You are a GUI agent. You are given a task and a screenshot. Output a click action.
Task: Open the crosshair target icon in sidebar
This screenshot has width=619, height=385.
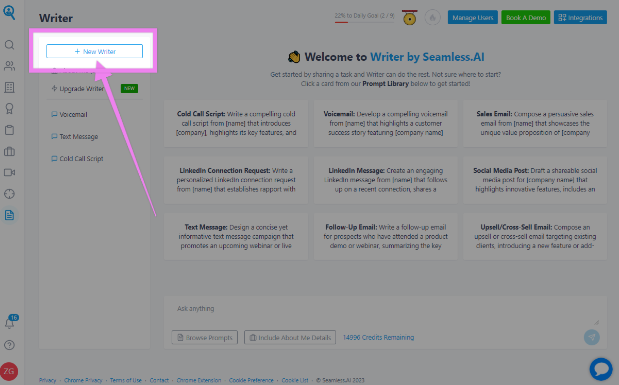click(x=9, y=194)
